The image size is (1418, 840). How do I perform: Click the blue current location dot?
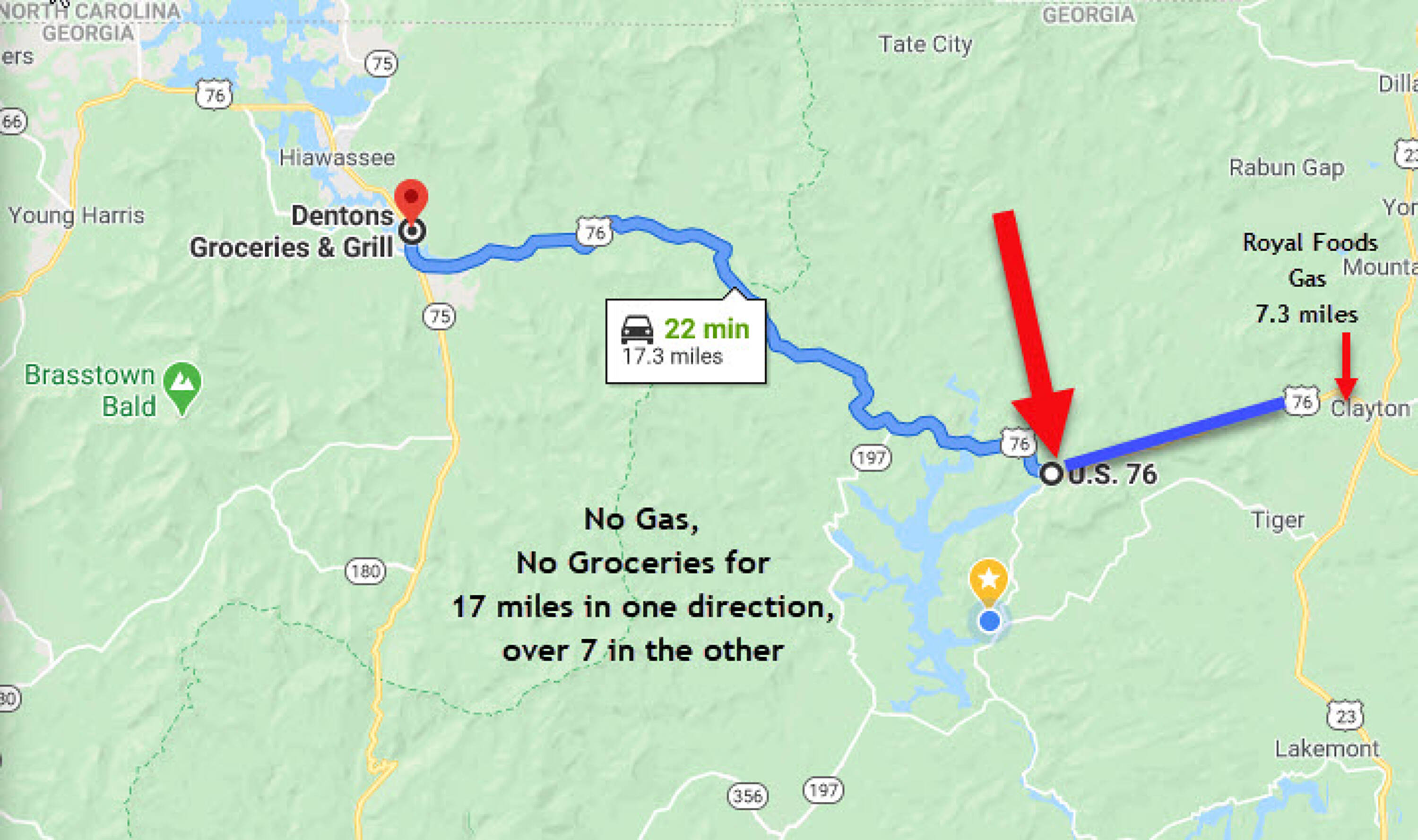pos(989,621)
